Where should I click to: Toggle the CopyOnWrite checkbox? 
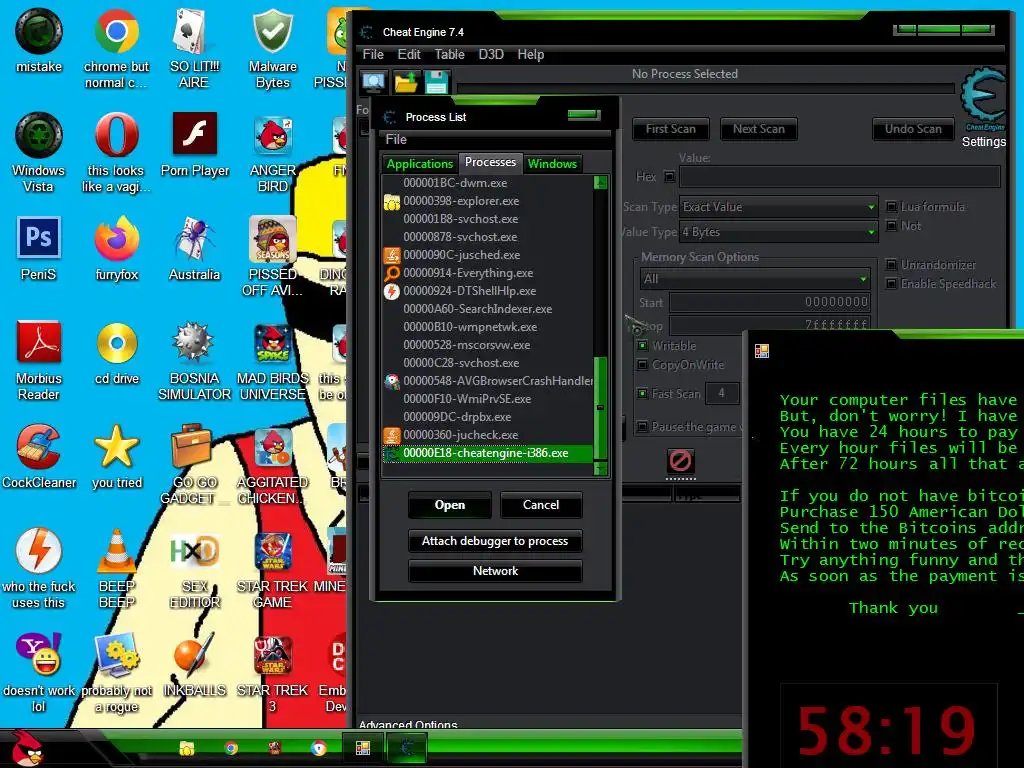click(x=643, y=364)
